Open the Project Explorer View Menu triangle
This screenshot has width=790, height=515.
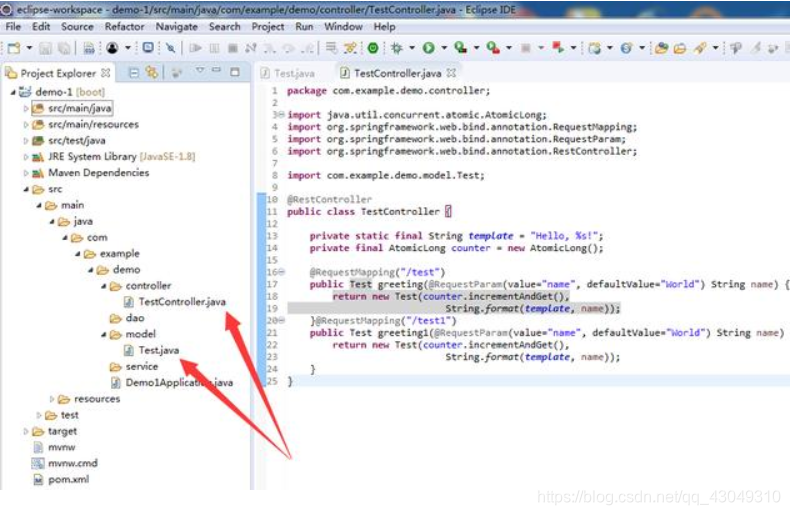200,71
